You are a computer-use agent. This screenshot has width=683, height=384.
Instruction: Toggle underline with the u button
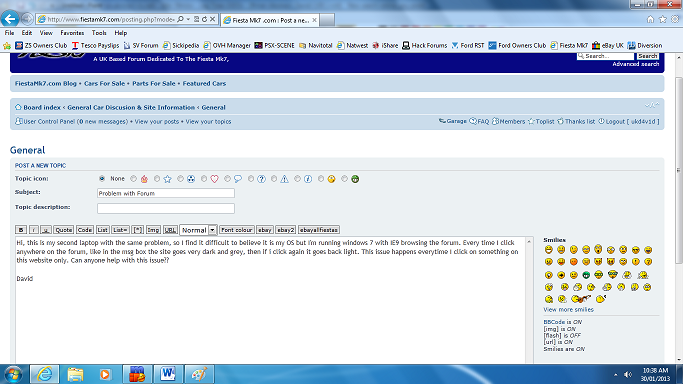pos(46,230)
